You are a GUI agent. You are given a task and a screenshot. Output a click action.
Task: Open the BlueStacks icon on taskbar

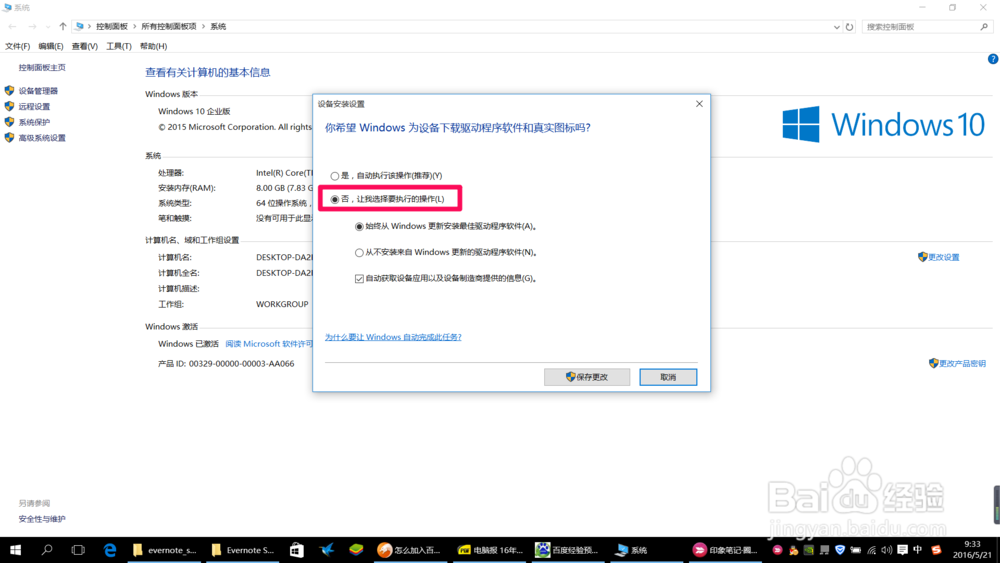point(357,550)
